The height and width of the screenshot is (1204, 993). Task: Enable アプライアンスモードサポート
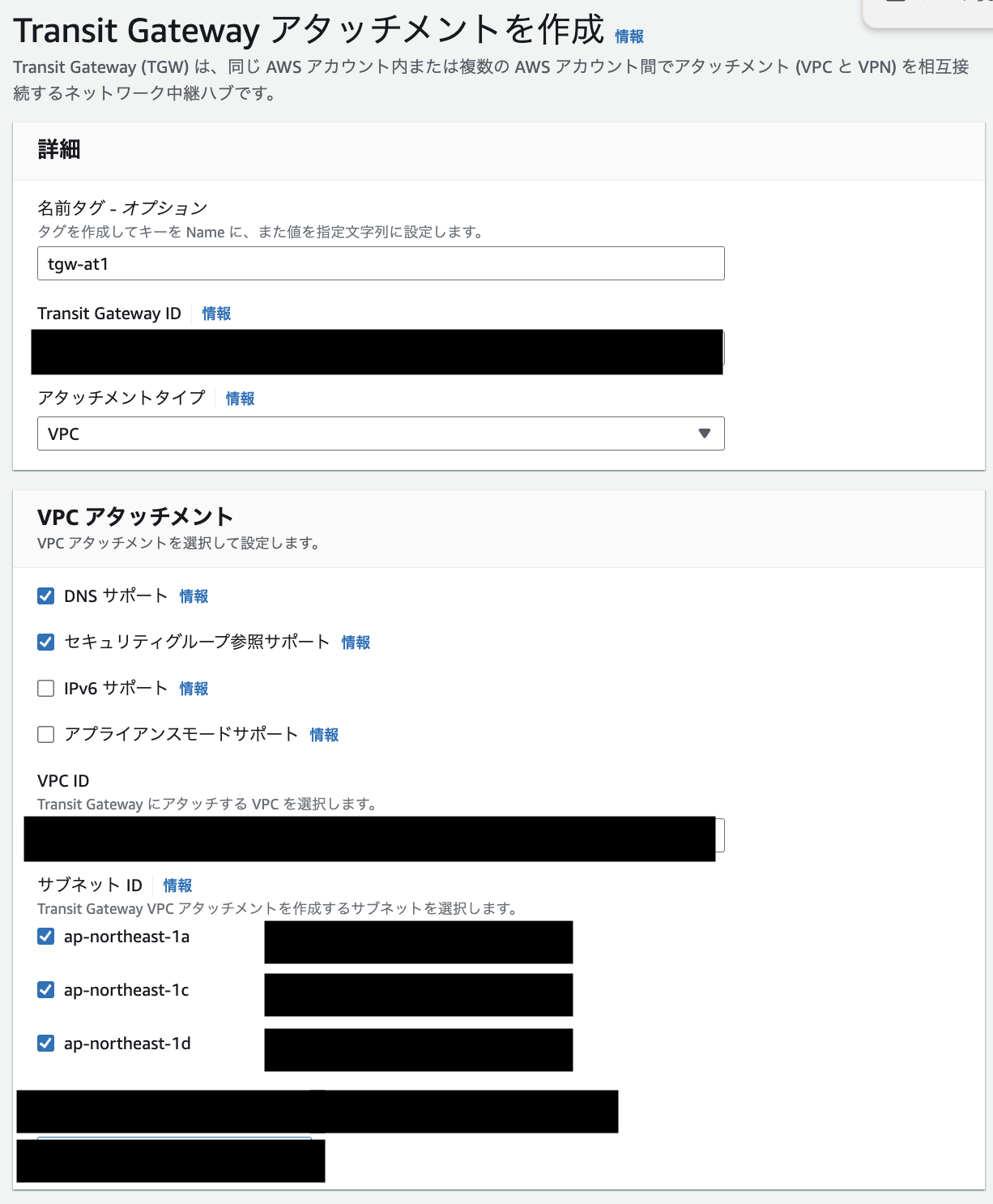pyautogui.click(x=46, y=734)
